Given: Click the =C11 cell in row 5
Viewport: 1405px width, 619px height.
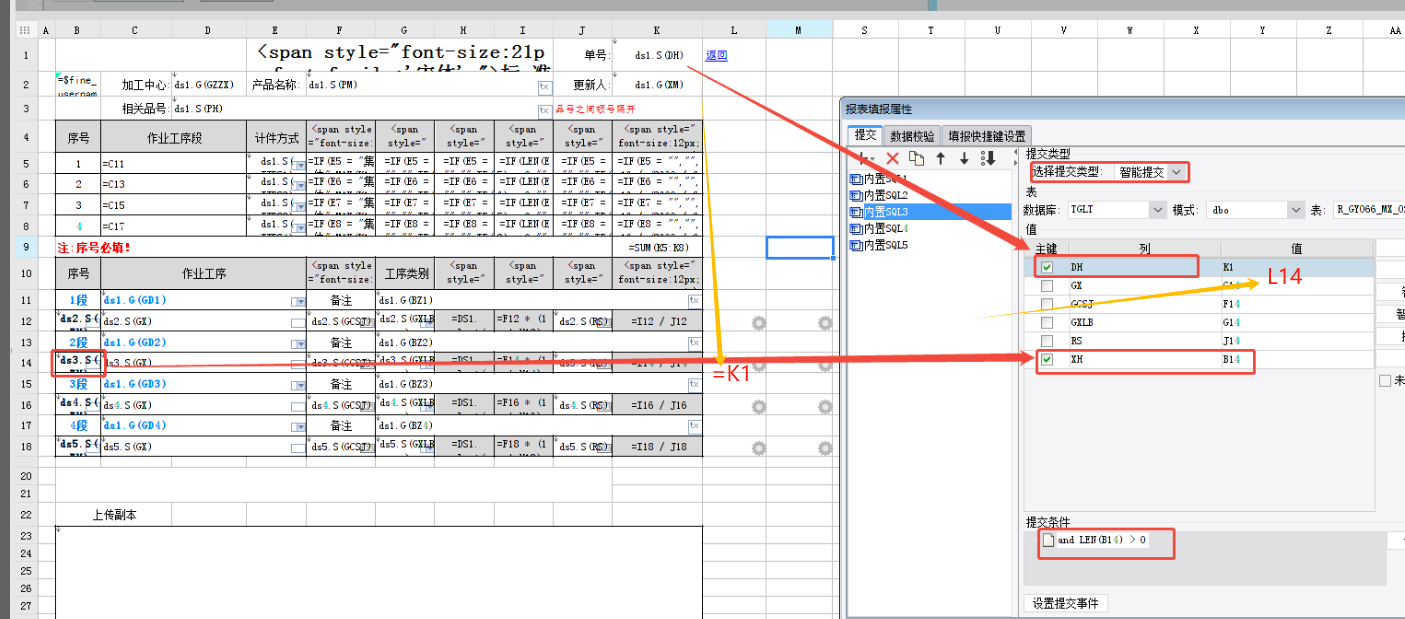Looking at the screenshot, I should [174, 164].
